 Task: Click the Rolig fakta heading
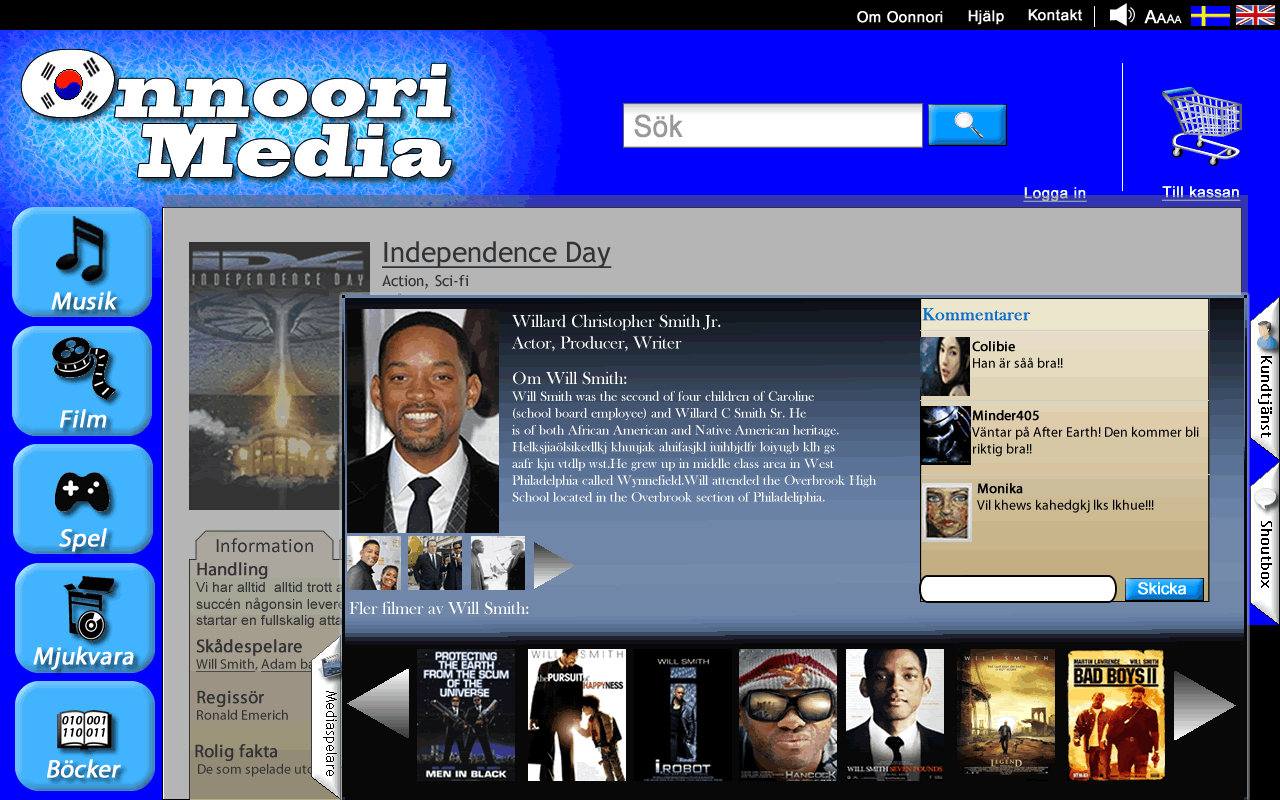click(236, 751)
